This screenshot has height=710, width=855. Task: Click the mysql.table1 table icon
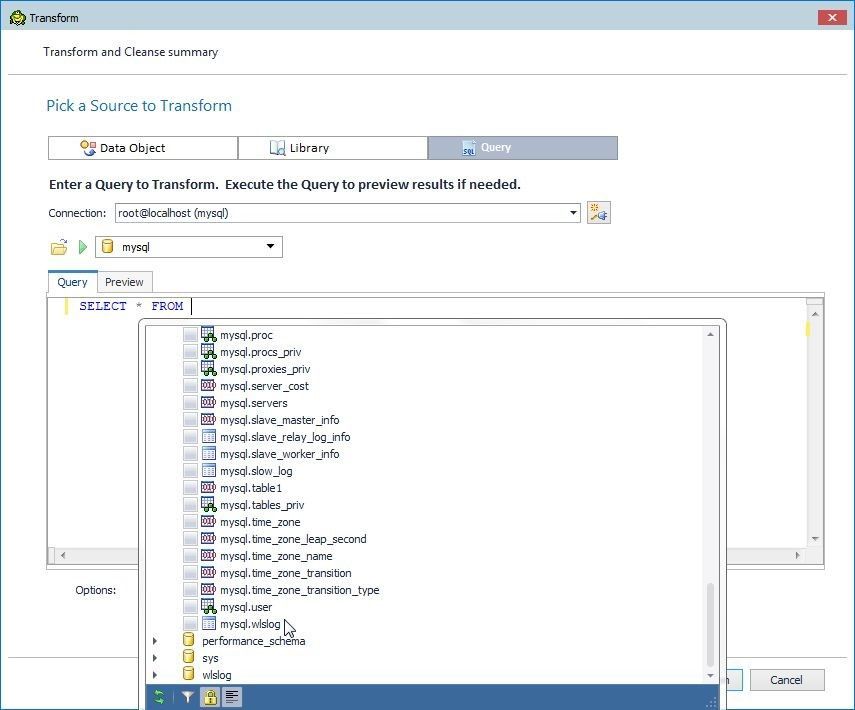(208, 488)
